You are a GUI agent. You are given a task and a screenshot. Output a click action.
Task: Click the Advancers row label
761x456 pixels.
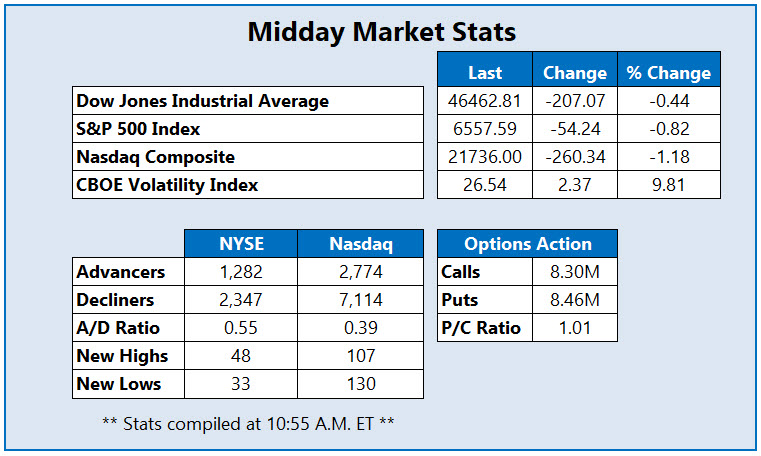click(x=121, y=272)
